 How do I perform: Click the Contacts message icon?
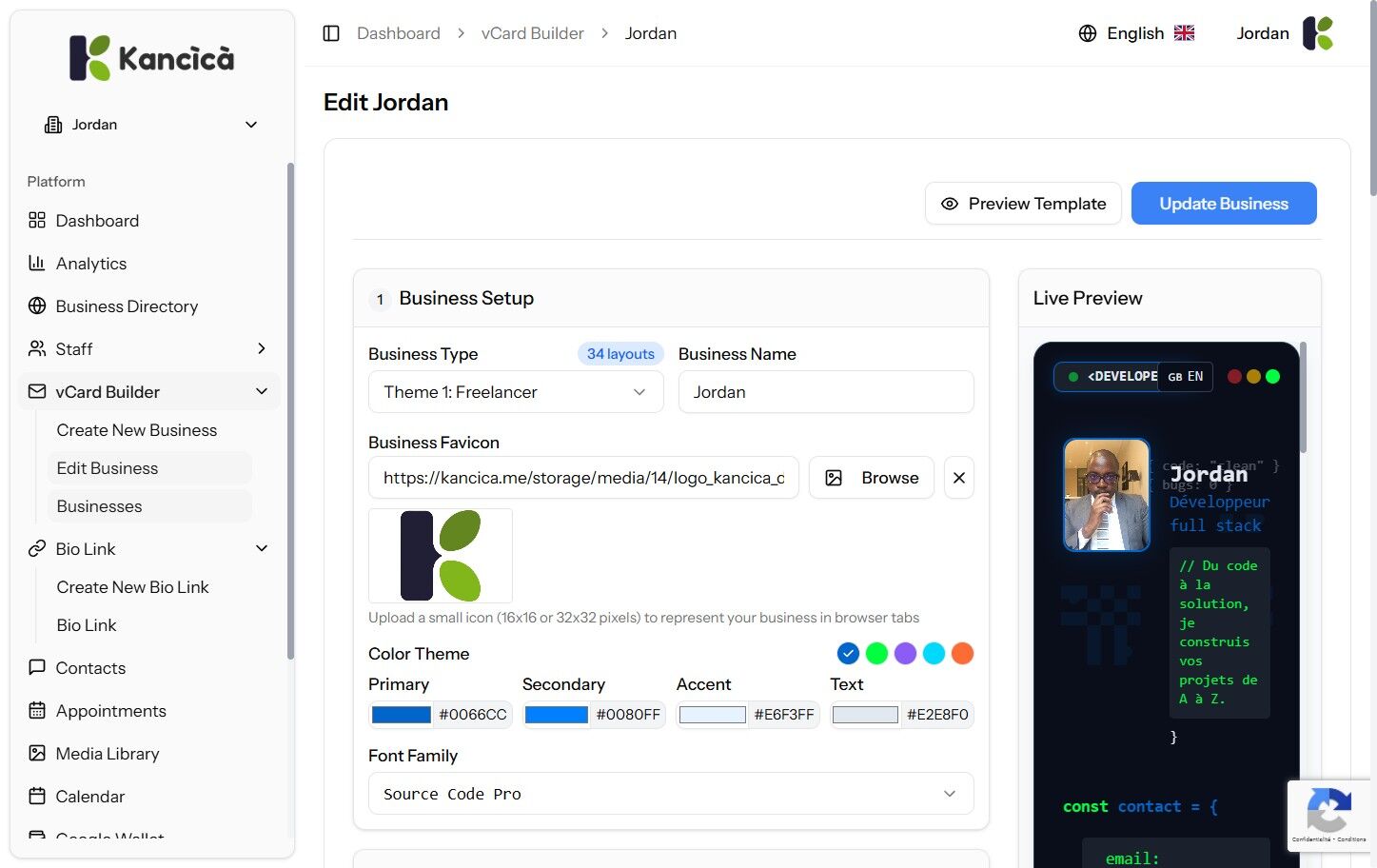(37, 668)
